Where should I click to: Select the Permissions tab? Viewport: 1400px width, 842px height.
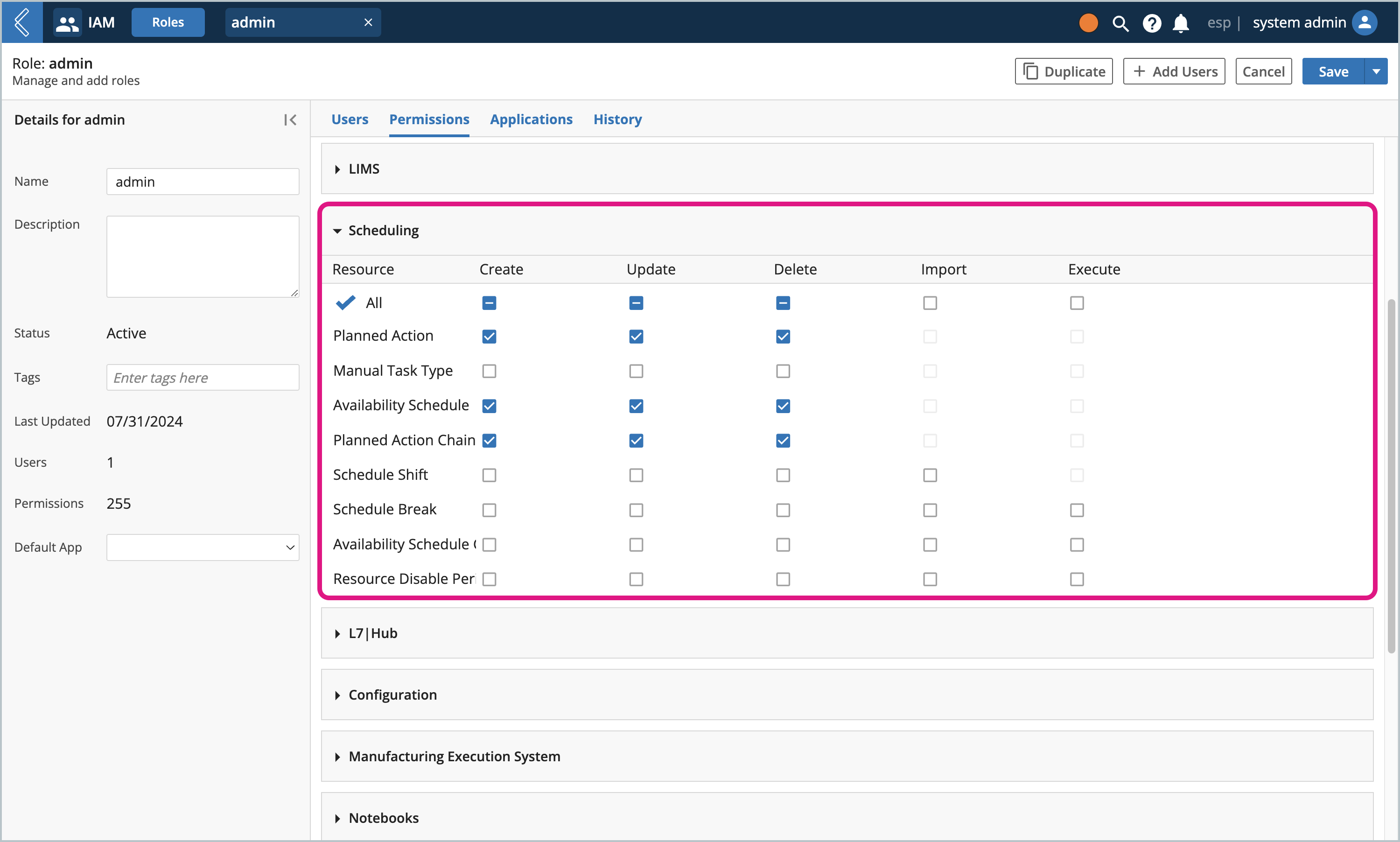tap(429, 119)
